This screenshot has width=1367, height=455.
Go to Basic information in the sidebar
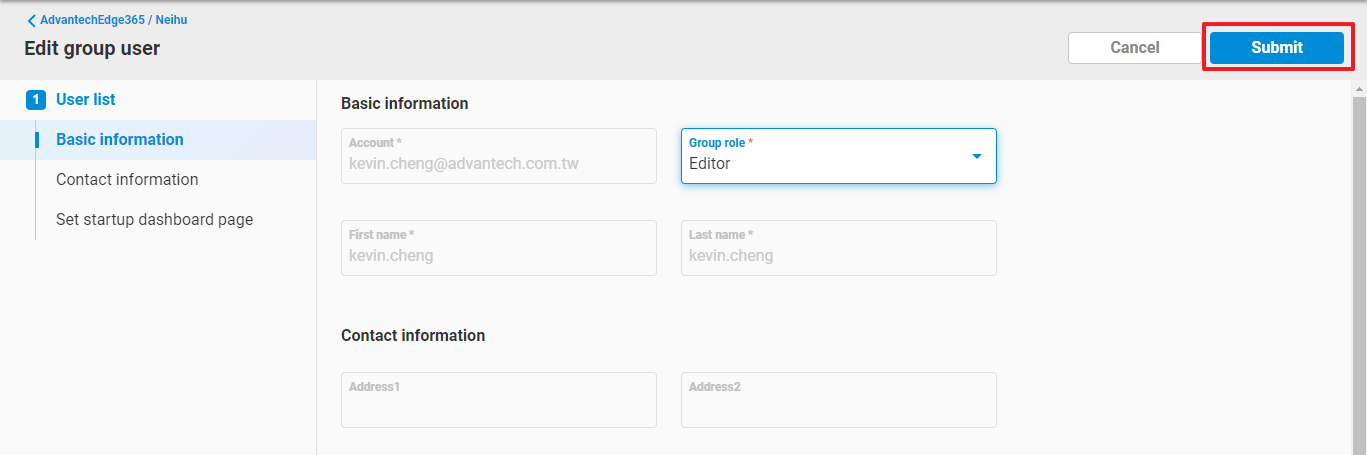pyautogui.click(x=120, y=140)
